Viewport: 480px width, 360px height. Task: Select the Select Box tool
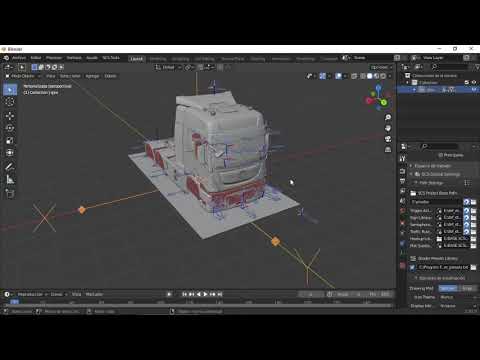[10, 90]
